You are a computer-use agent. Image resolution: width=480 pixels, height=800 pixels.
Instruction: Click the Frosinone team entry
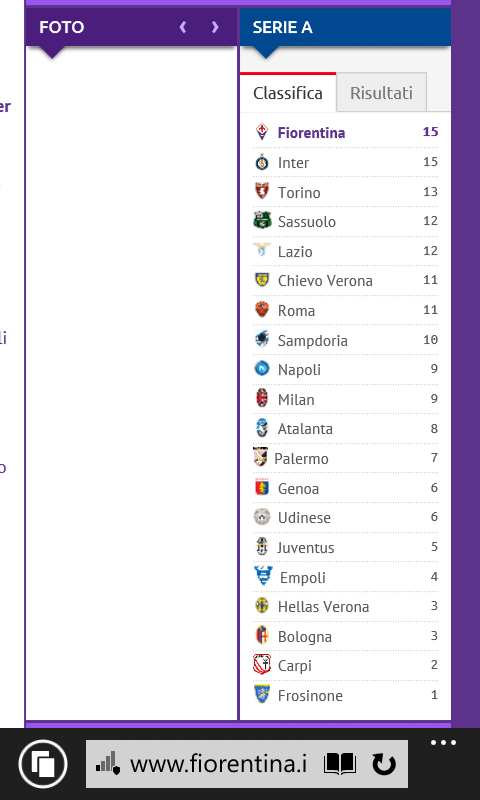345,695
